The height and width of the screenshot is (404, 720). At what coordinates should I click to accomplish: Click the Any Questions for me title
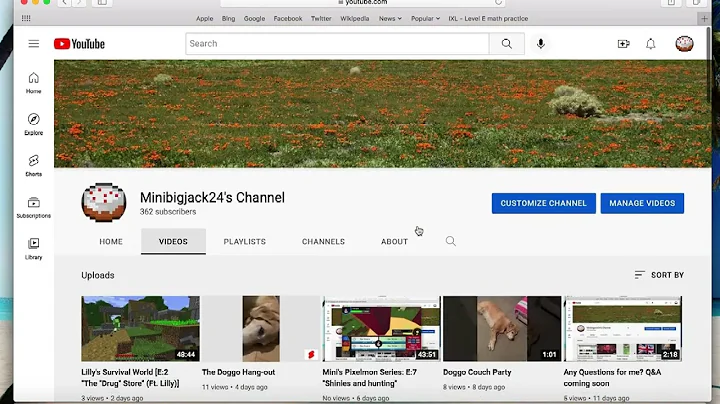(612, 378)
